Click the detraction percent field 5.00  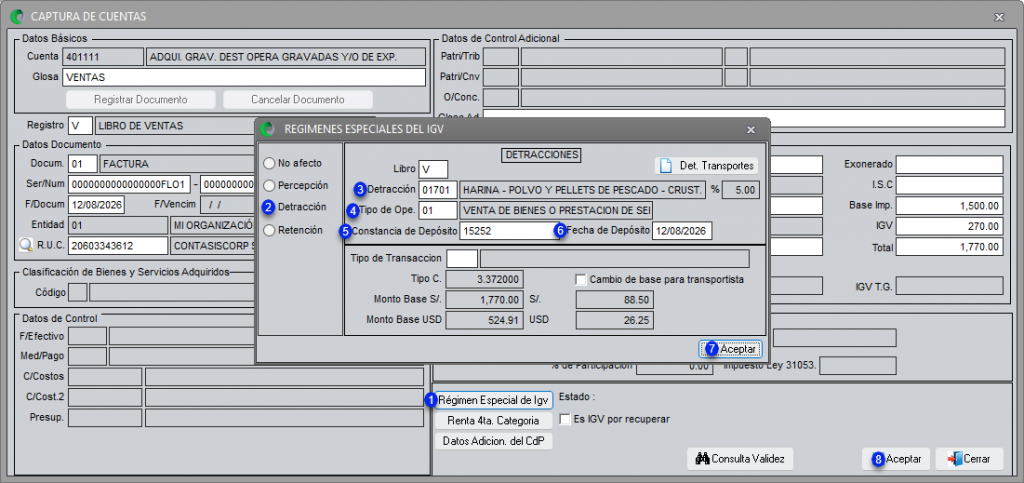(741, 190)
